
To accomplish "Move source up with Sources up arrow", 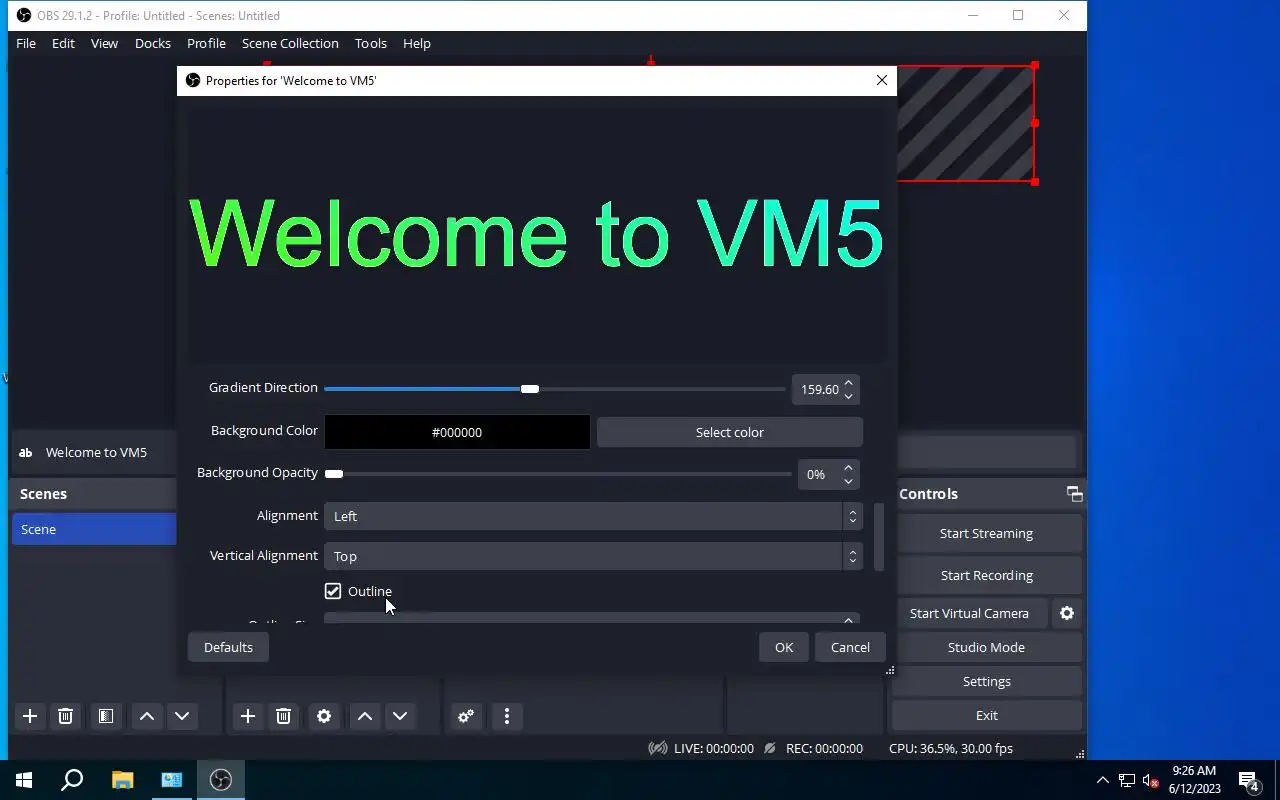I will (365, 716).
